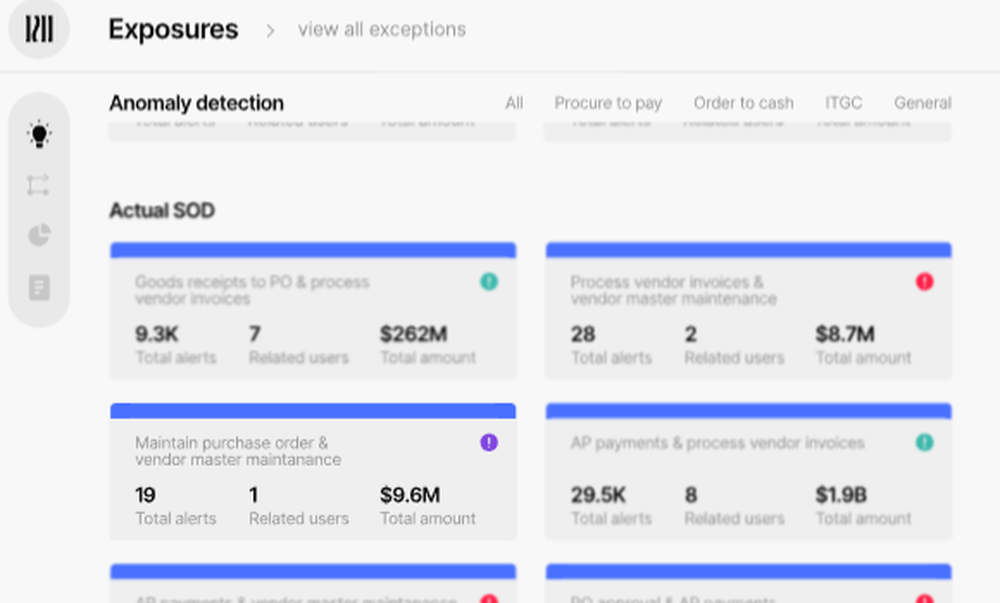This screenshot has width=1000, height=603.
Task: Open AP payments & process vendor invoices card title
Action: [x=717, y=442]
